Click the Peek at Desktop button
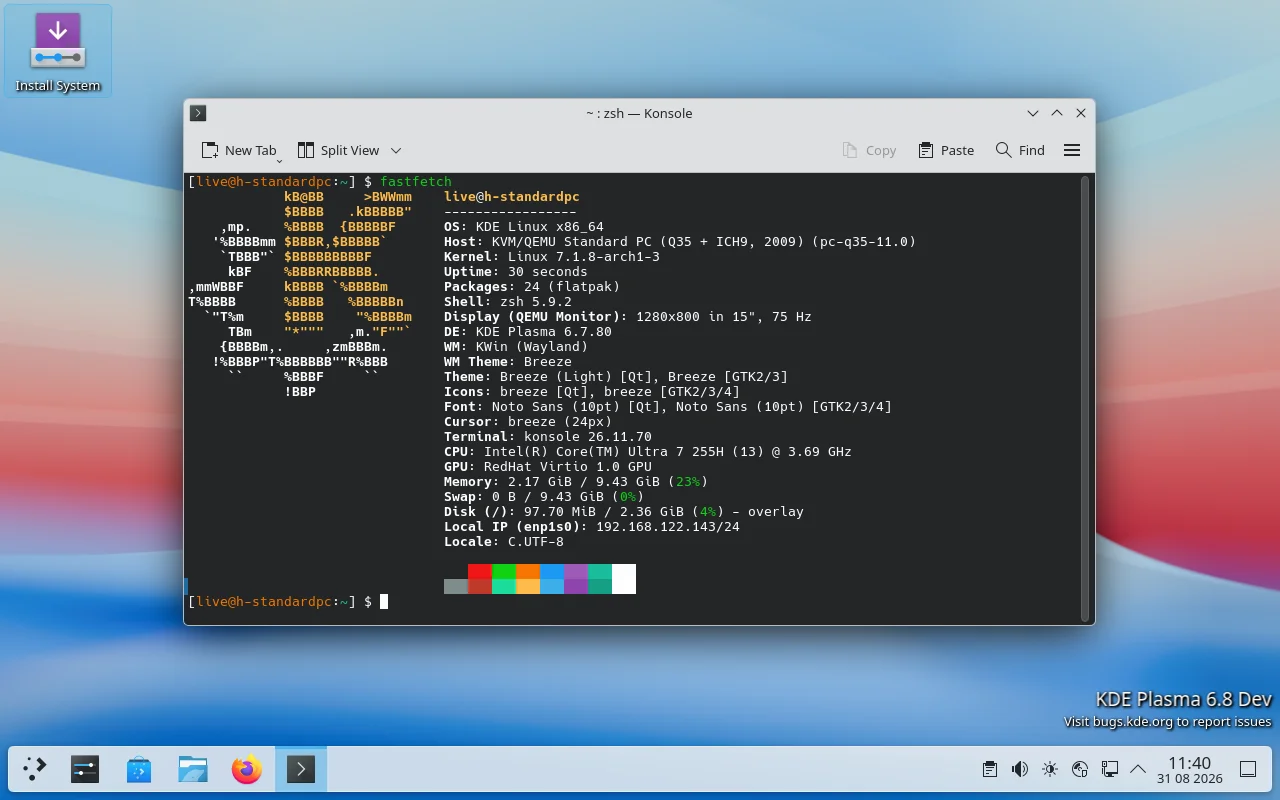1280x800 pixels. point(1248,769)
